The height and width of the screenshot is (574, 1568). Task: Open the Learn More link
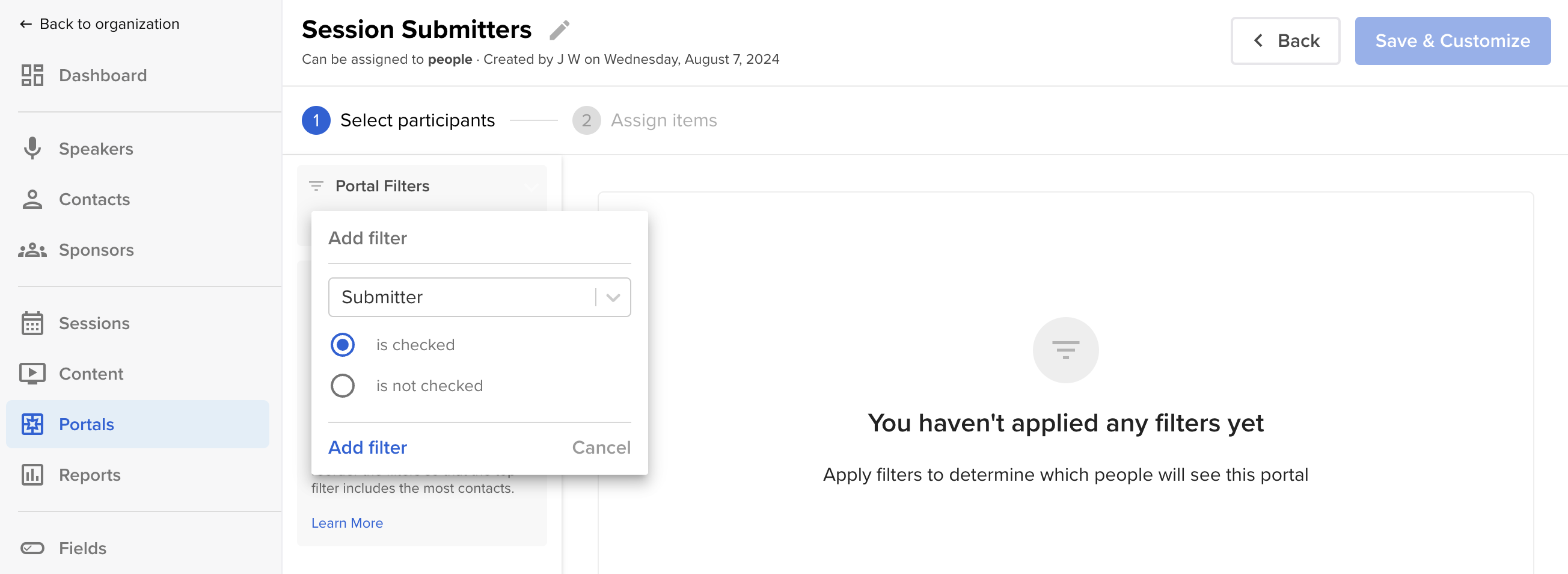pyautogui.click(x=347, y=523)
